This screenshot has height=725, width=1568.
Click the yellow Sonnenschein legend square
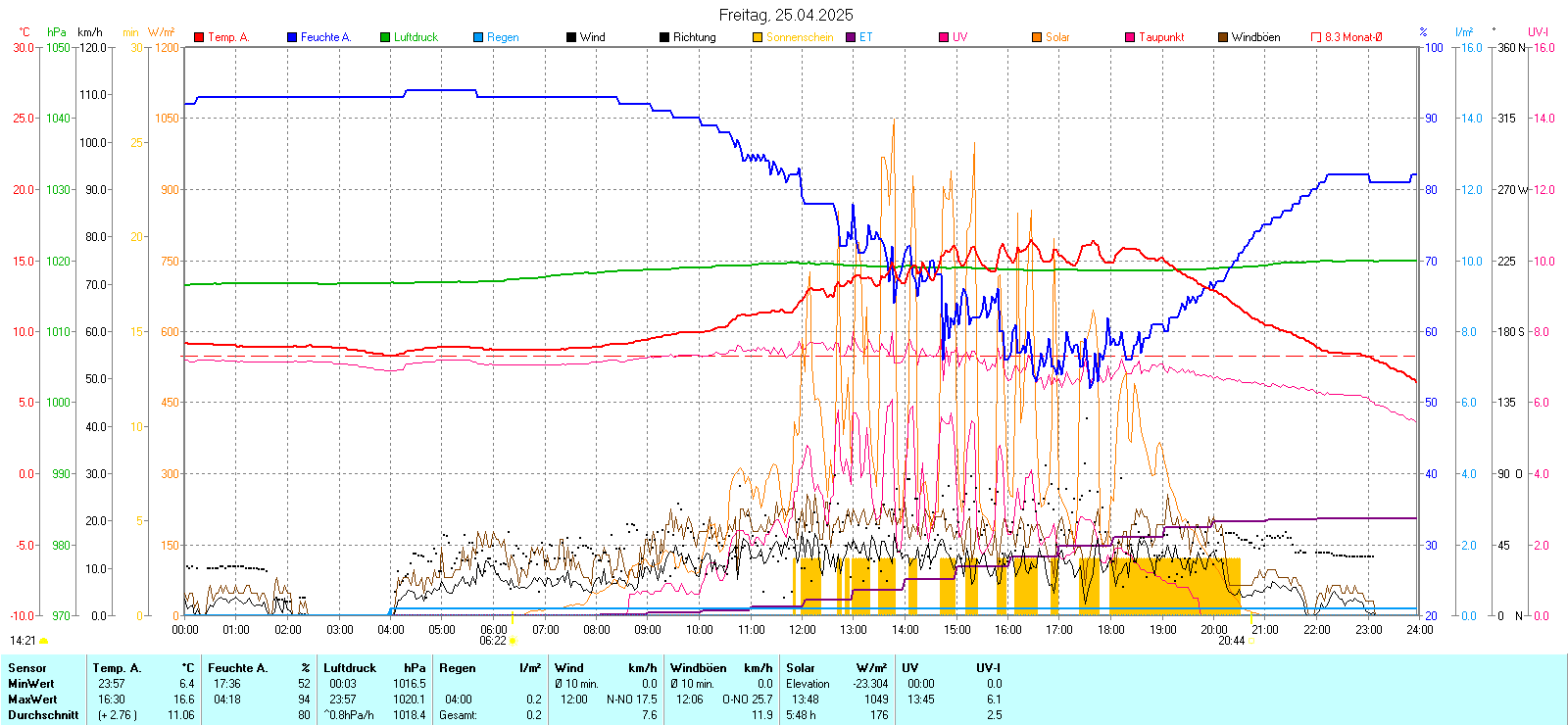tap(758, 37)
